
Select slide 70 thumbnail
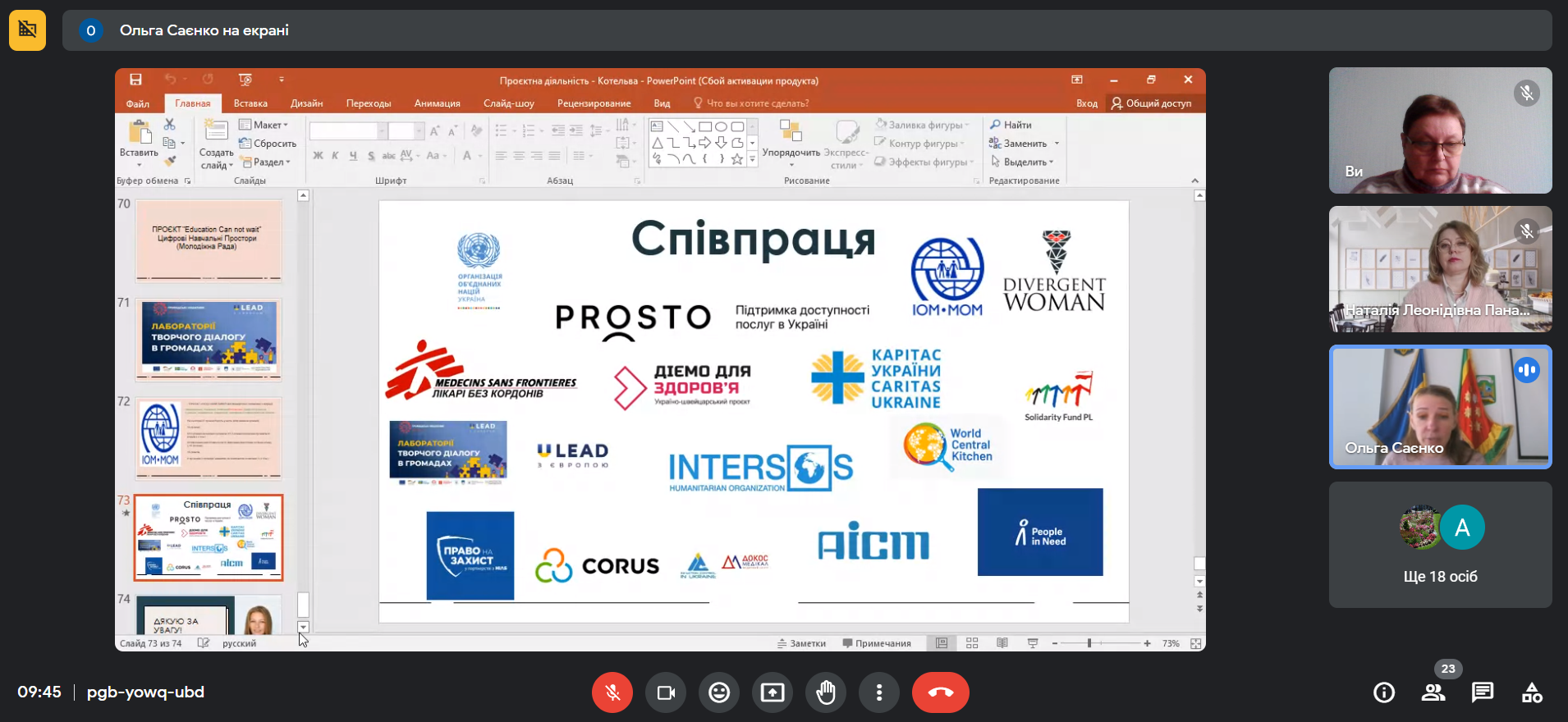209,241
